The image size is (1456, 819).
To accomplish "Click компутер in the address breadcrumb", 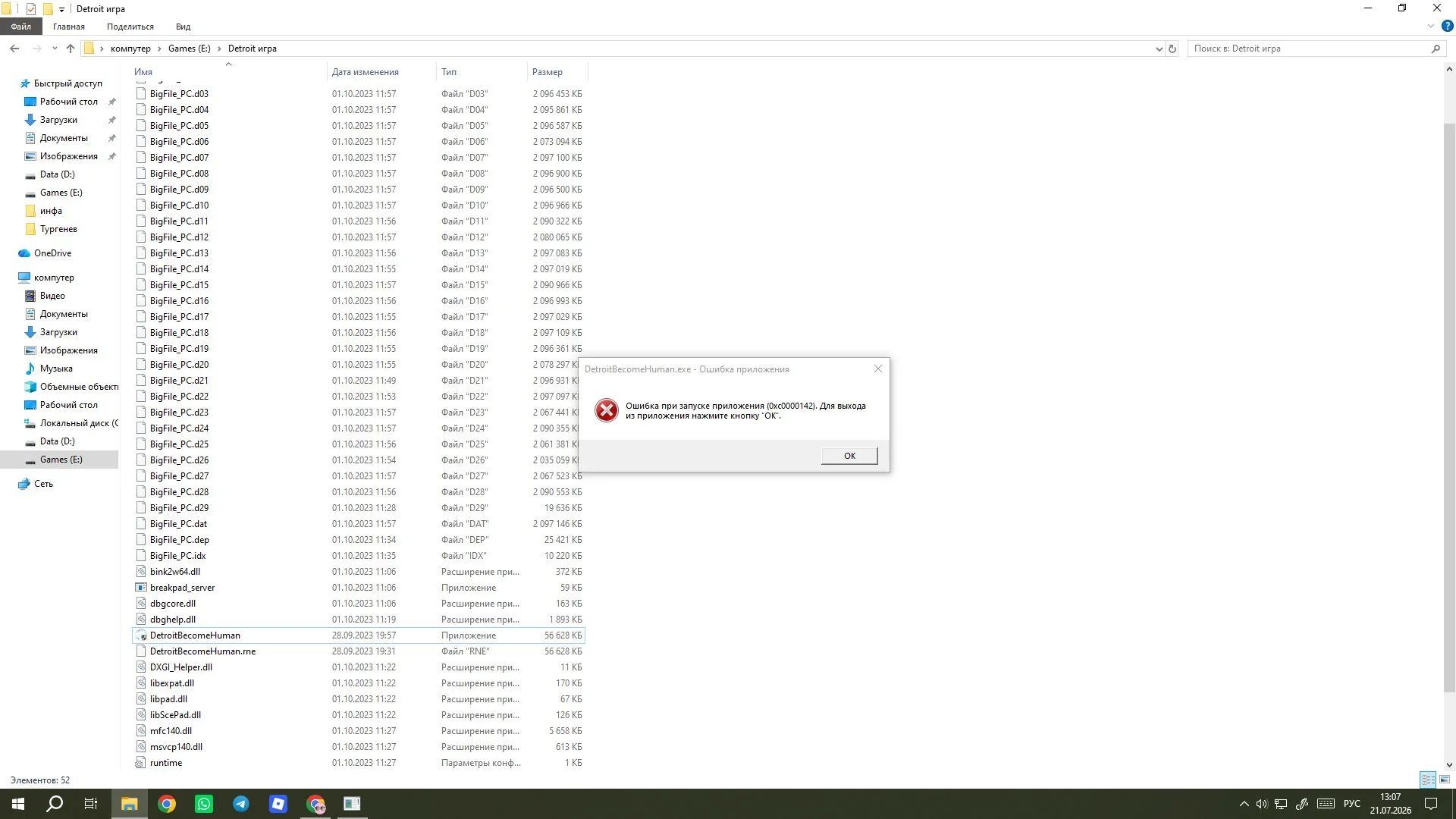I will coord(130,49).
